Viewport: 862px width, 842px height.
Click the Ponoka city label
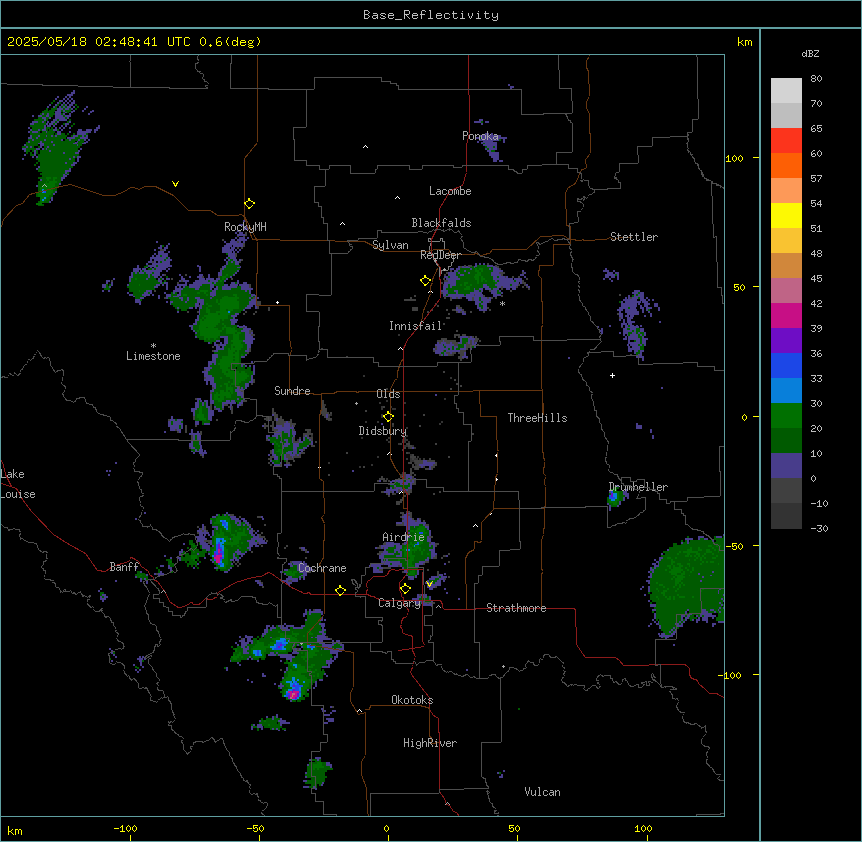pos(480,136)
